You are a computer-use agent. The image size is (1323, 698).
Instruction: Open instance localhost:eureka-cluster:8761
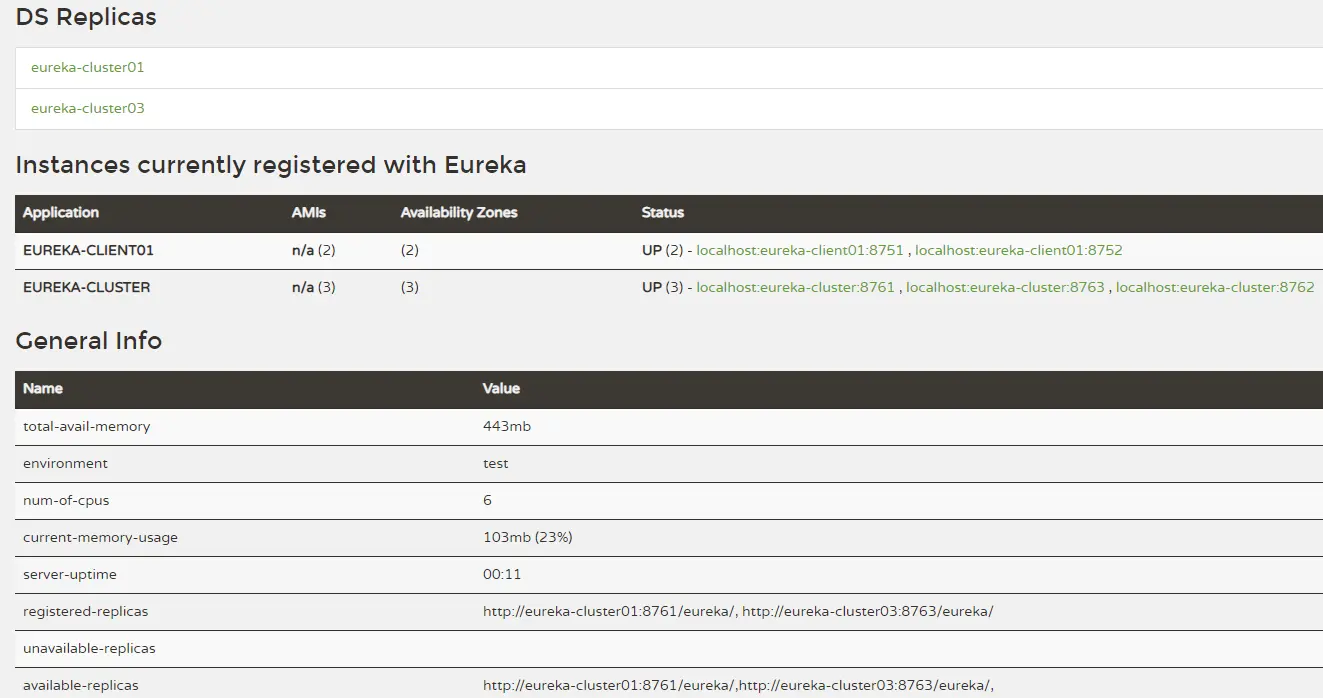[x=796, y=287]
